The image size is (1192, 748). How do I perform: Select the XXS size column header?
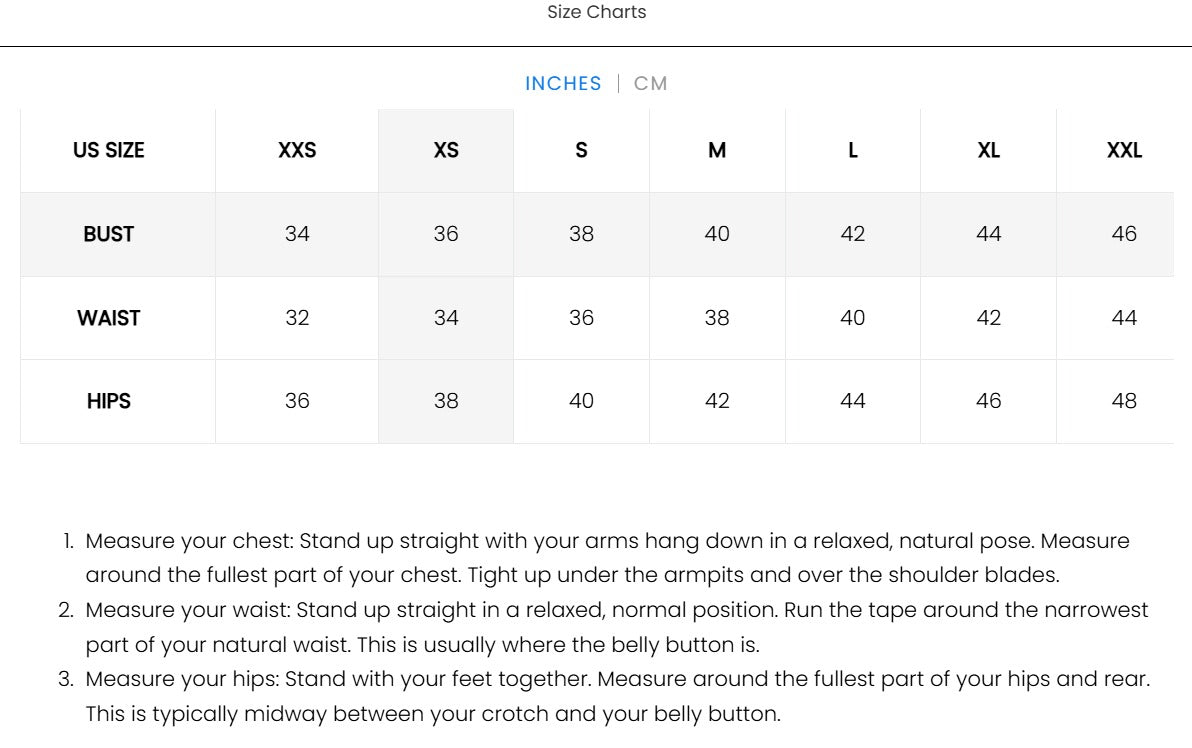(297, 151)
